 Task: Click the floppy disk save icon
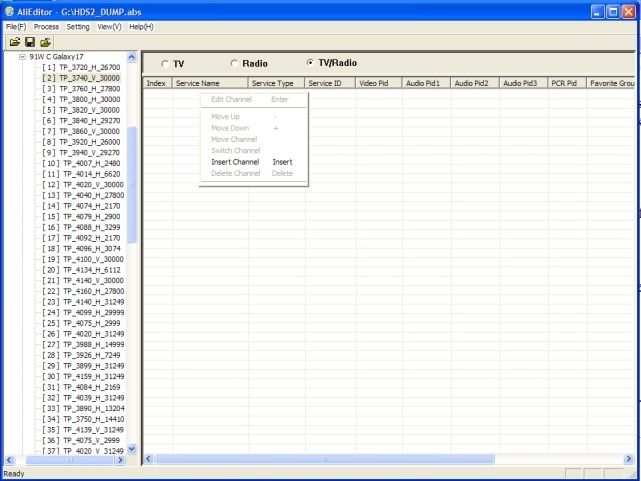point(30,42)
